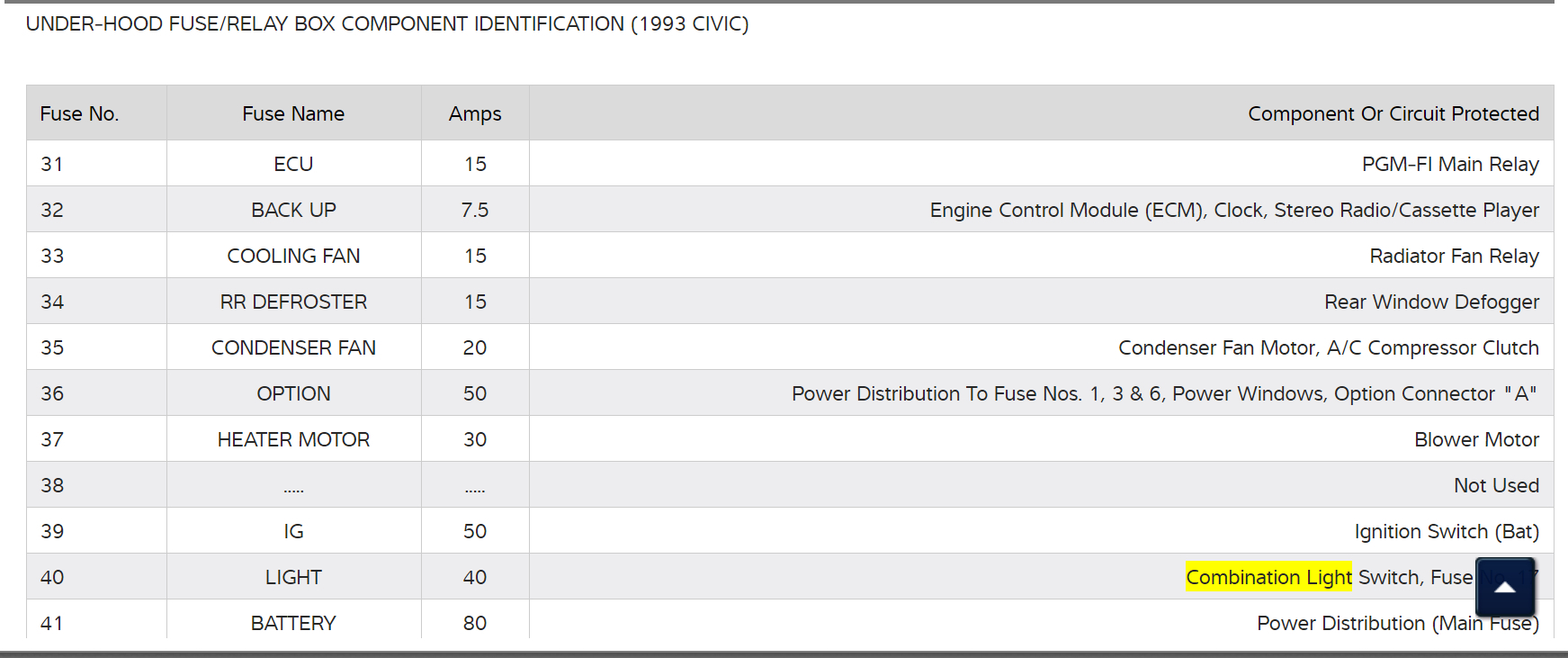1568x658 pixels.
Task: Click the 'HEATER MOTOR' fuse name
Action: (x=293, y=439)
